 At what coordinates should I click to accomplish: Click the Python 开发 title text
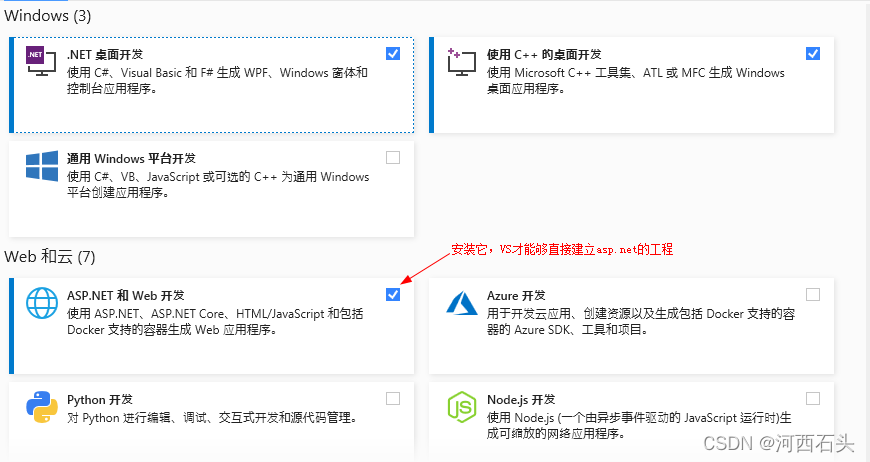coord(100,400)
